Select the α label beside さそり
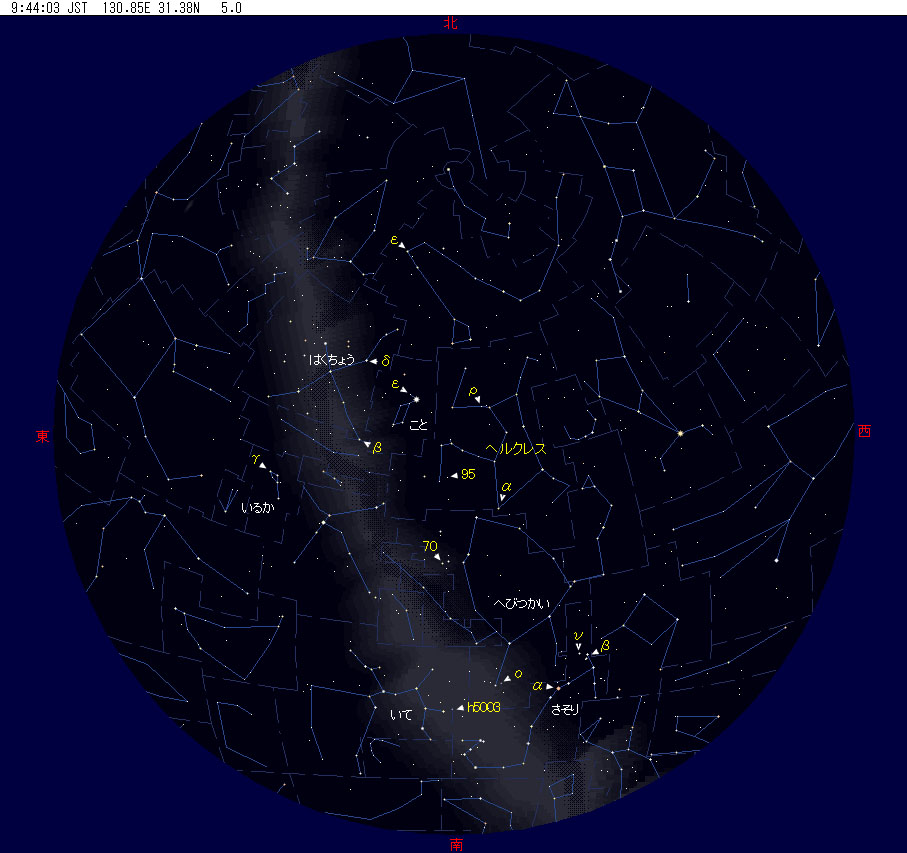 click(x=537, y=686)
